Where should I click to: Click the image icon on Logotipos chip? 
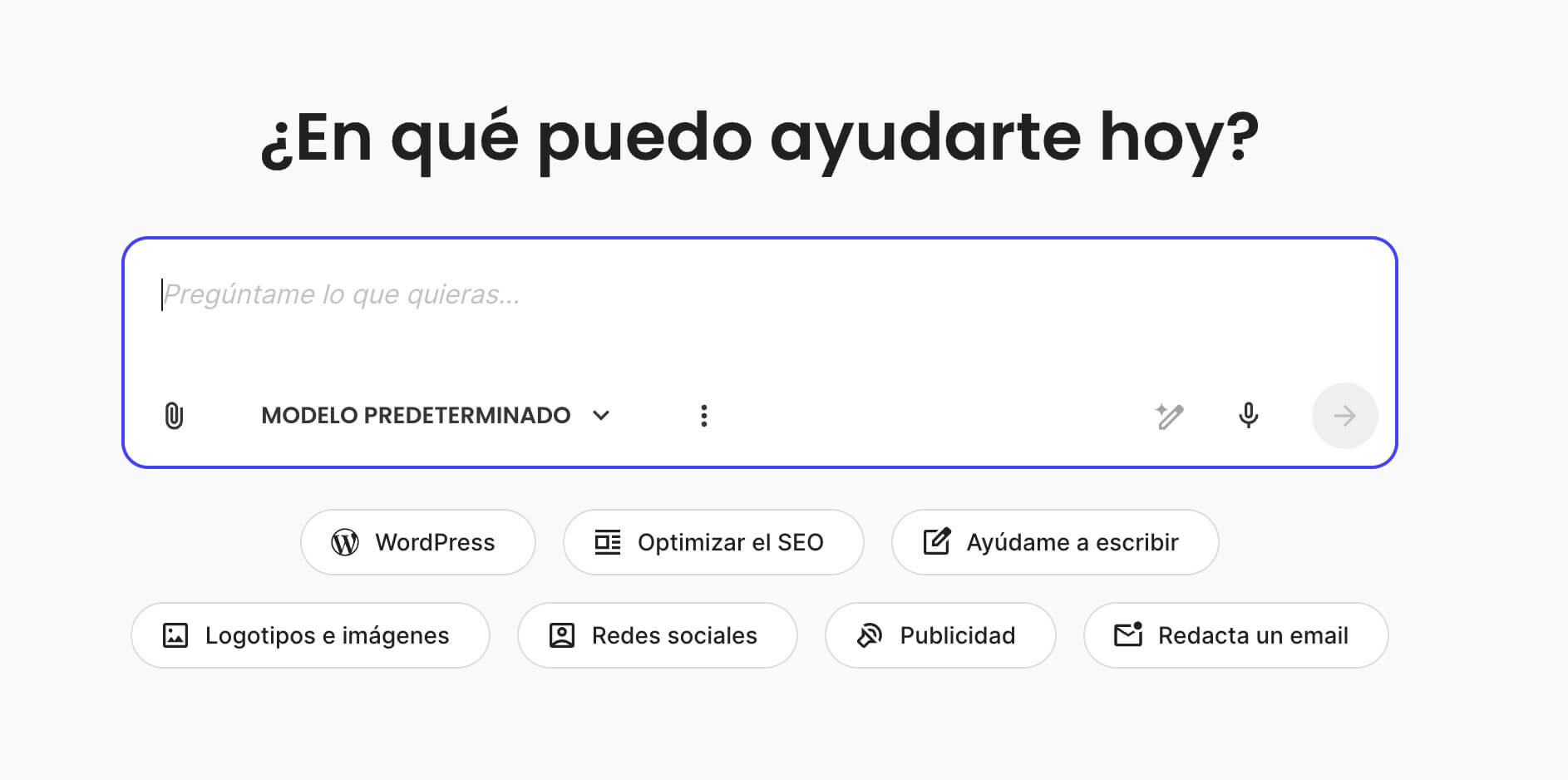point(174,635)
